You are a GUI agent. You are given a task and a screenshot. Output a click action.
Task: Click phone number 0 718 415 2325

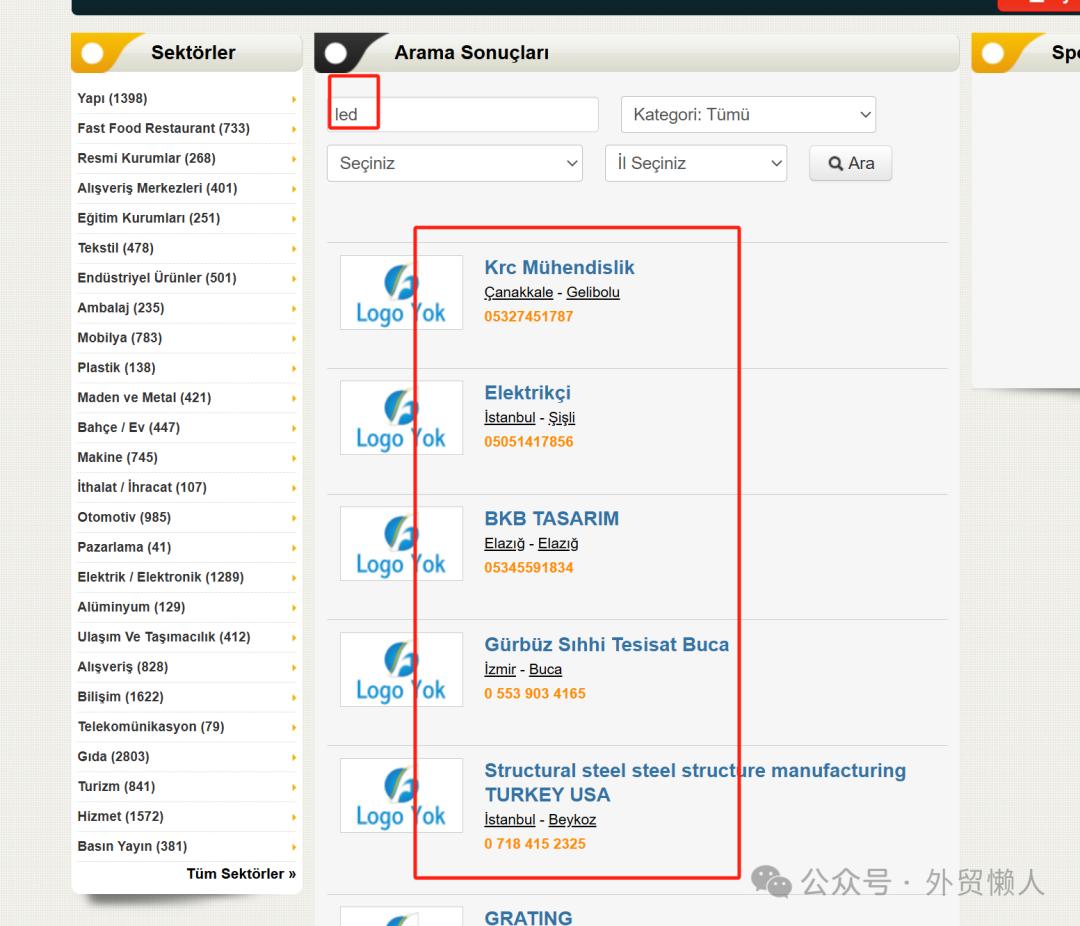tap(534, 843)
